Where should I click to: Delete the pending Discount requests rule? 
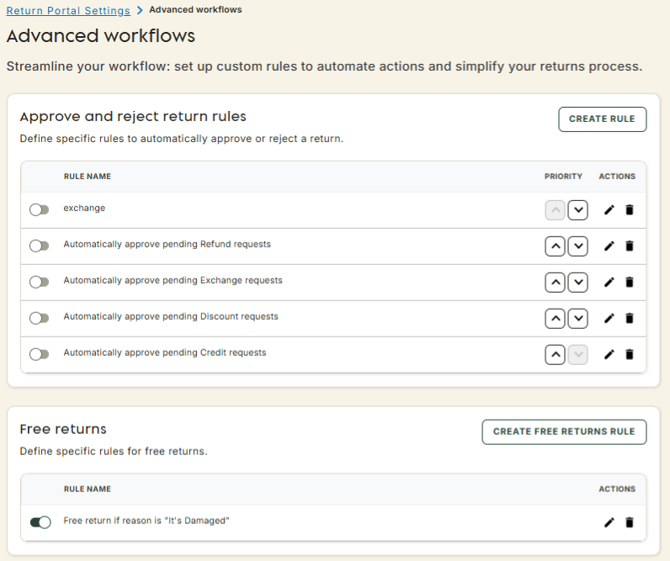coord(629,318)
